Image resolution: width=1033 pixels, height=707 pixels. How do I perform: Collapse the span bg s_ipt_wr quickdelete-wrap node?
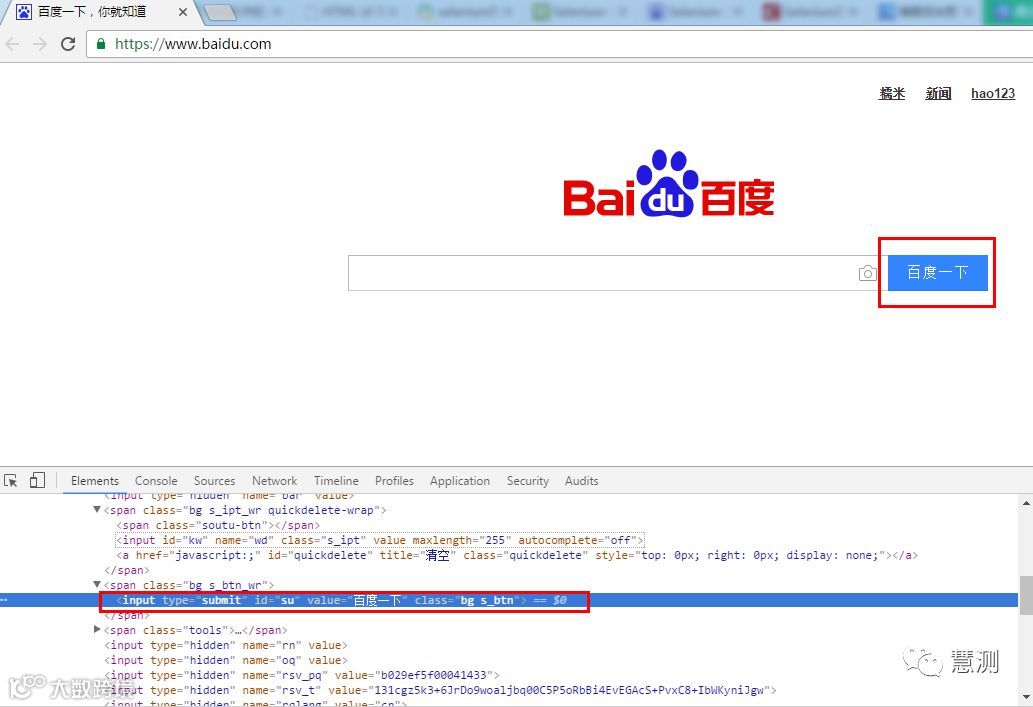(x=97, y=509)
